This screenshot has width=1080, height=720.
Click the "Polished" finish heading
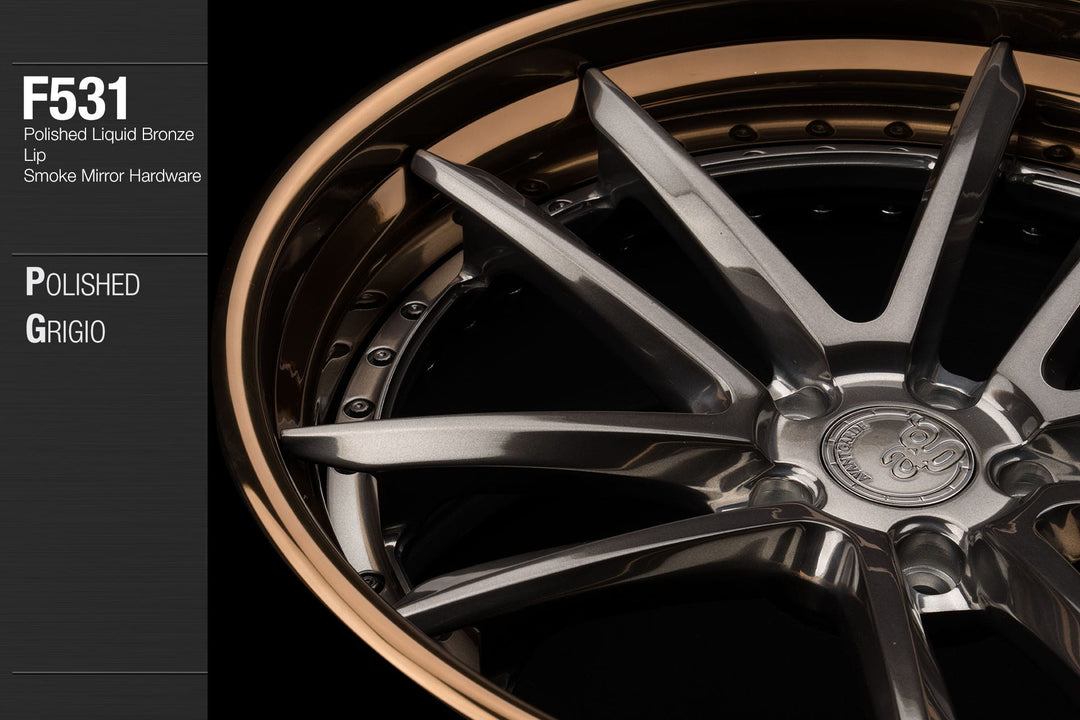tap(82, 284)
